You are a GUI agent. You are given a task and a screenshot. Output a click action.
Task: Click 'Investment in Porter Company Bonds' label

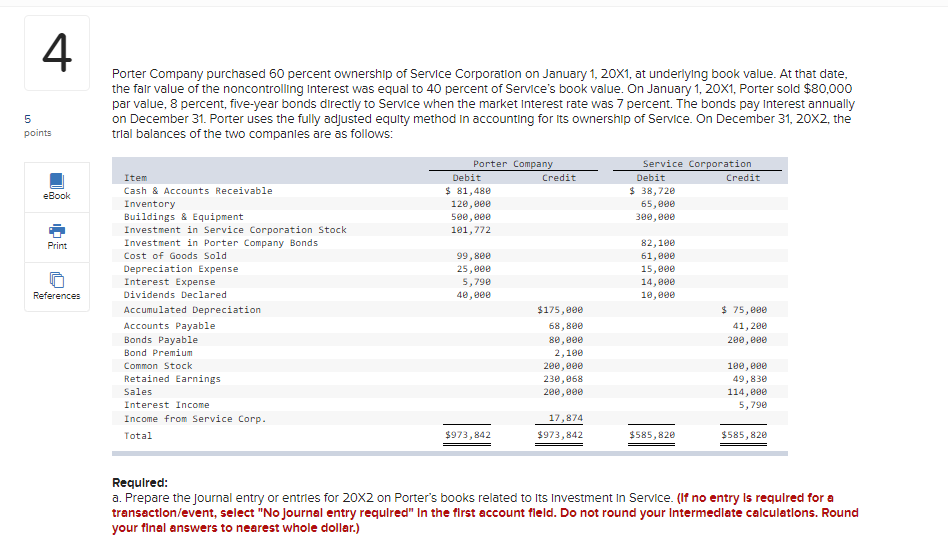(221, 243)
